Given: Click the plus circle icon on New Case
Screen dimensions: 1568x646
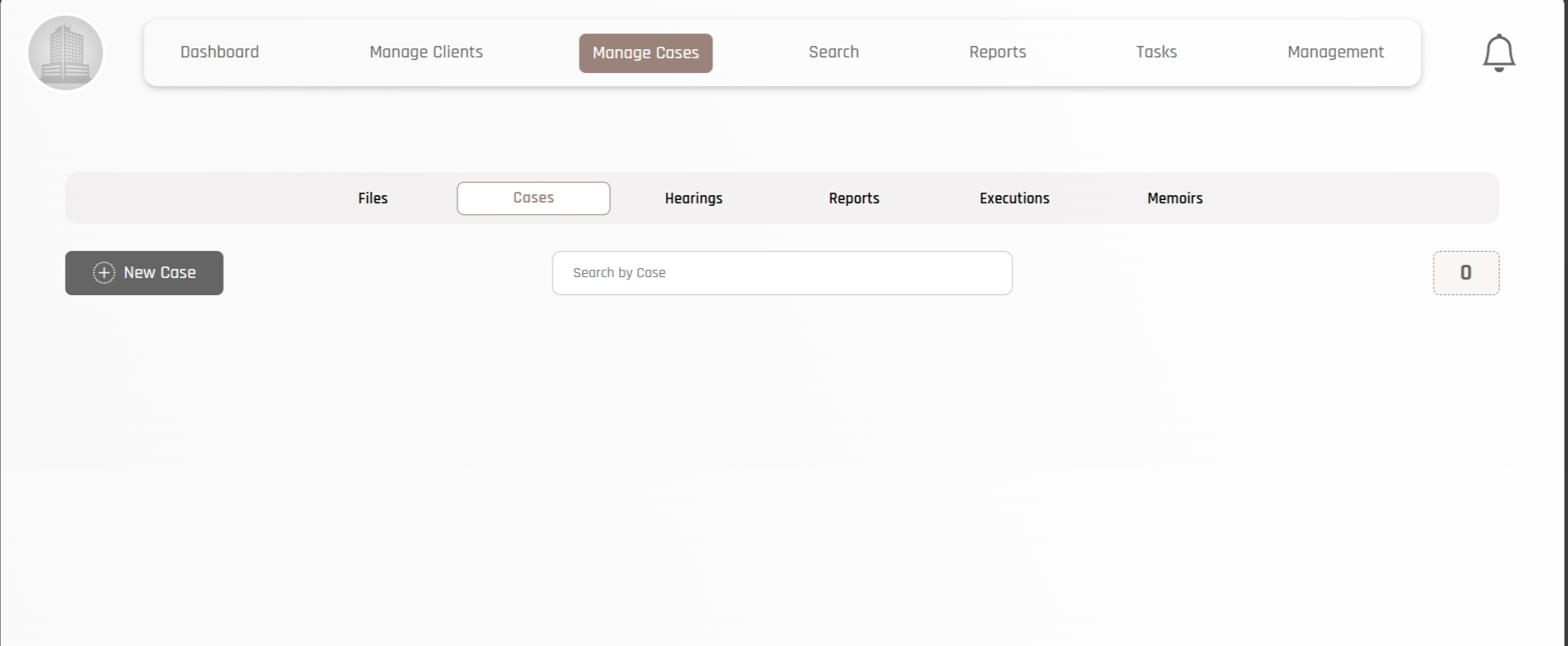Looking at the screenshot, I should (104, 273).
